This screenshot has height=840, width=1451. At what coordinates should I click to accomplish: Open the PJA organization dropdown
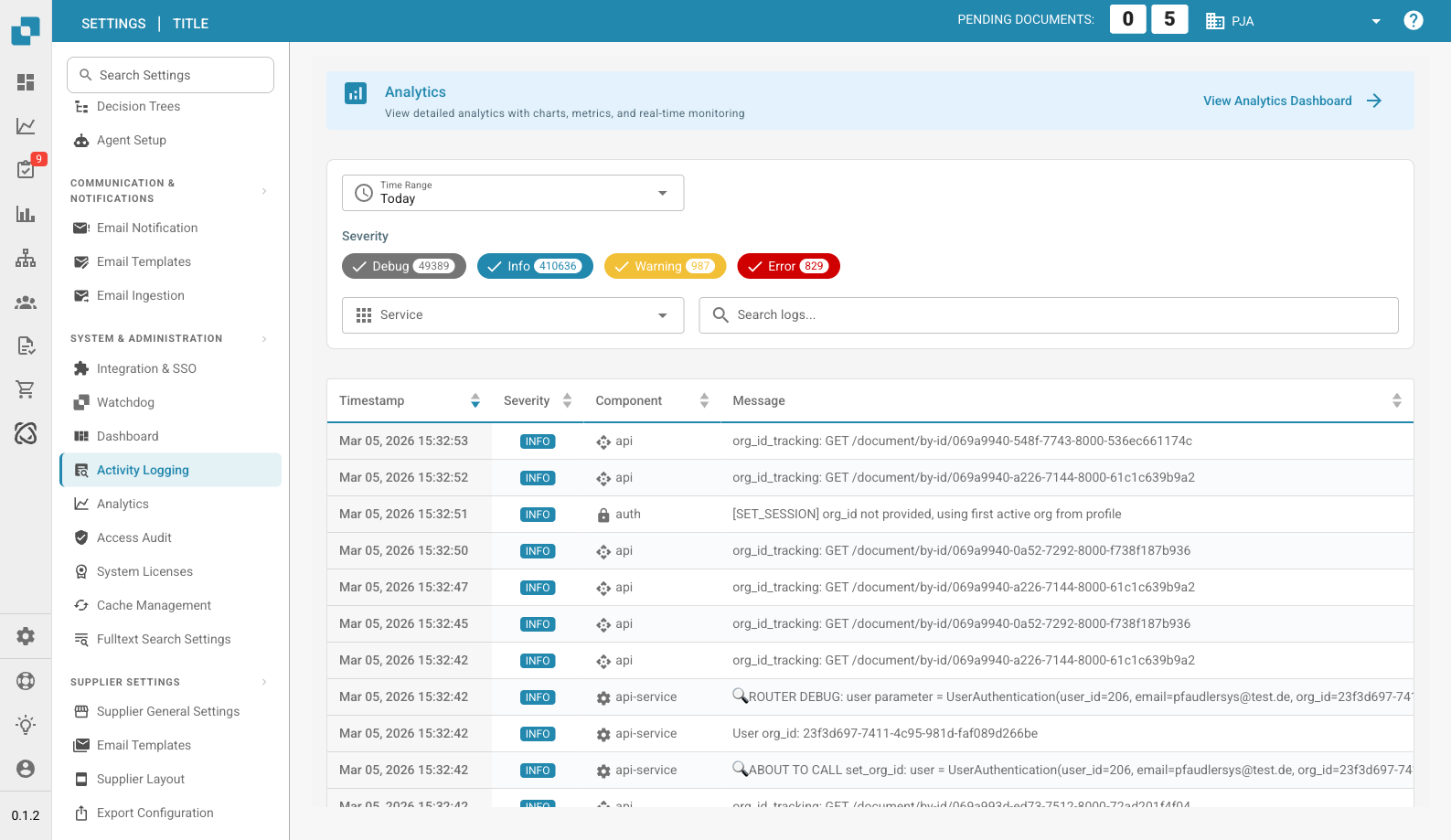tap(1294, 21)
